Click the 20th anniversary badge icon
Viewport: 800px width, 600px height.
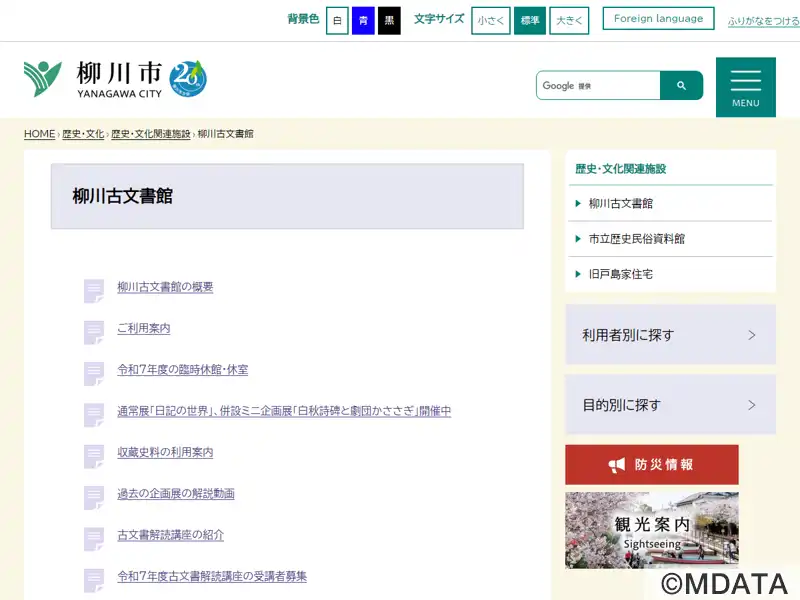(x=188, y=79)
